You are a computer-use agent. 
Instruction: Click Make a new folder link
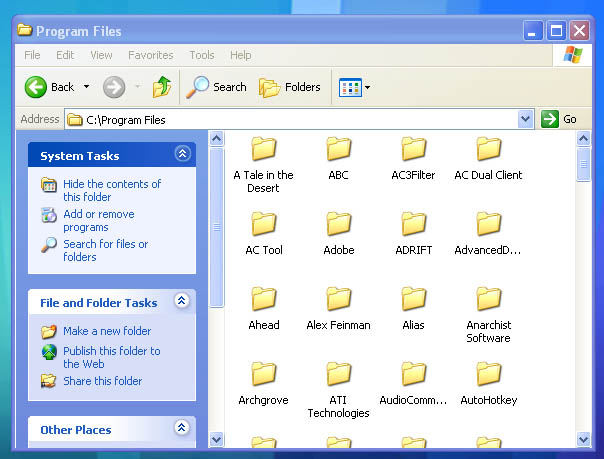point(107,331)
